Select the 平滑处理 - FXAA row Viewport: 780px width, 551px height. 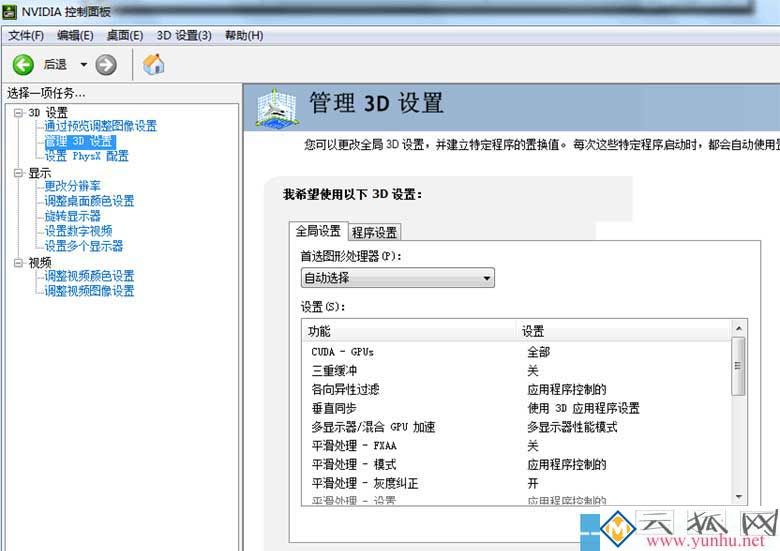[516, 446]
